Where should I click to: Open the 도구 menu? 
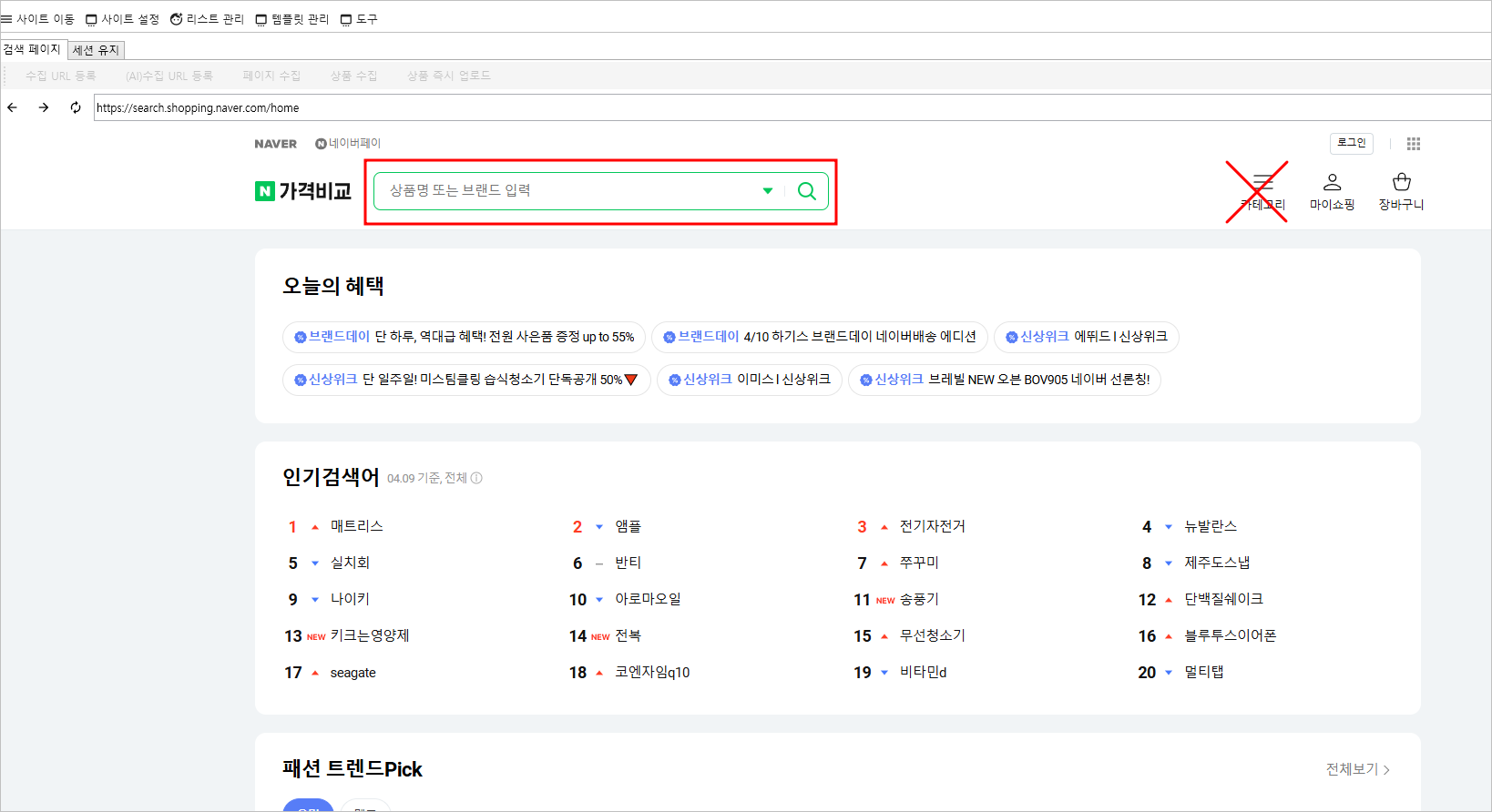click(358, 19)
